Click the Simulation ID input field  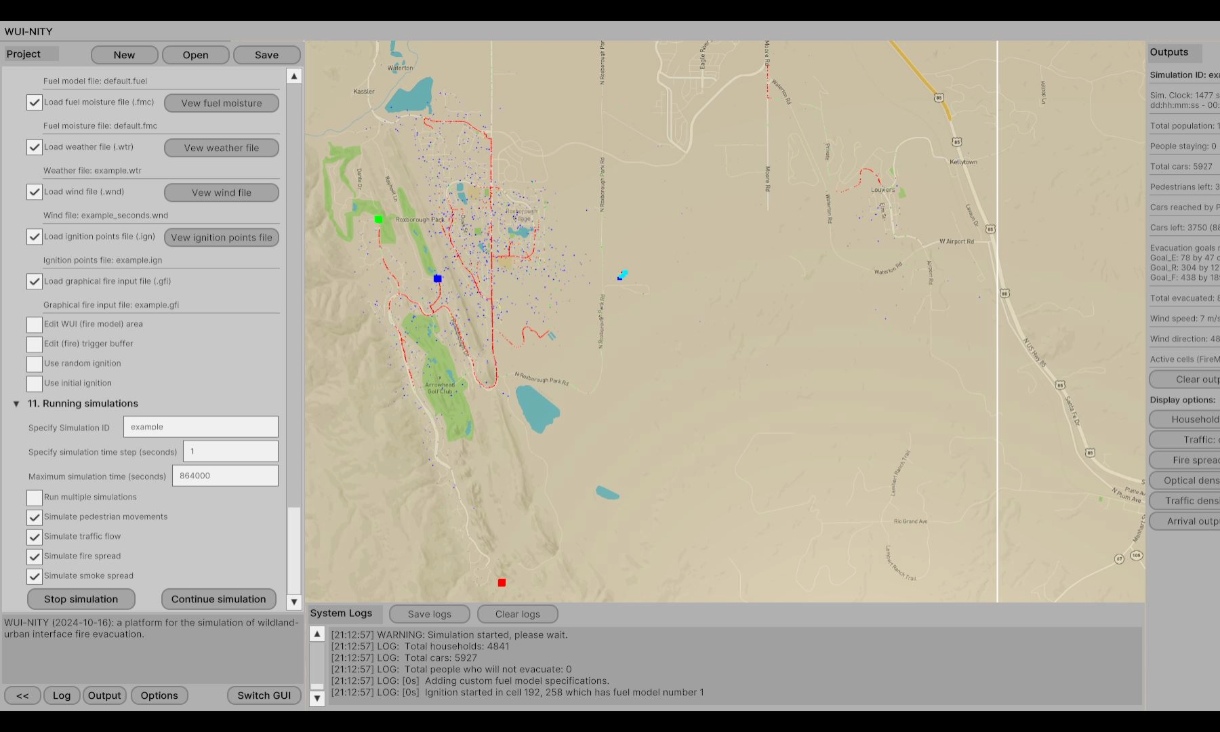pos(200,426)
